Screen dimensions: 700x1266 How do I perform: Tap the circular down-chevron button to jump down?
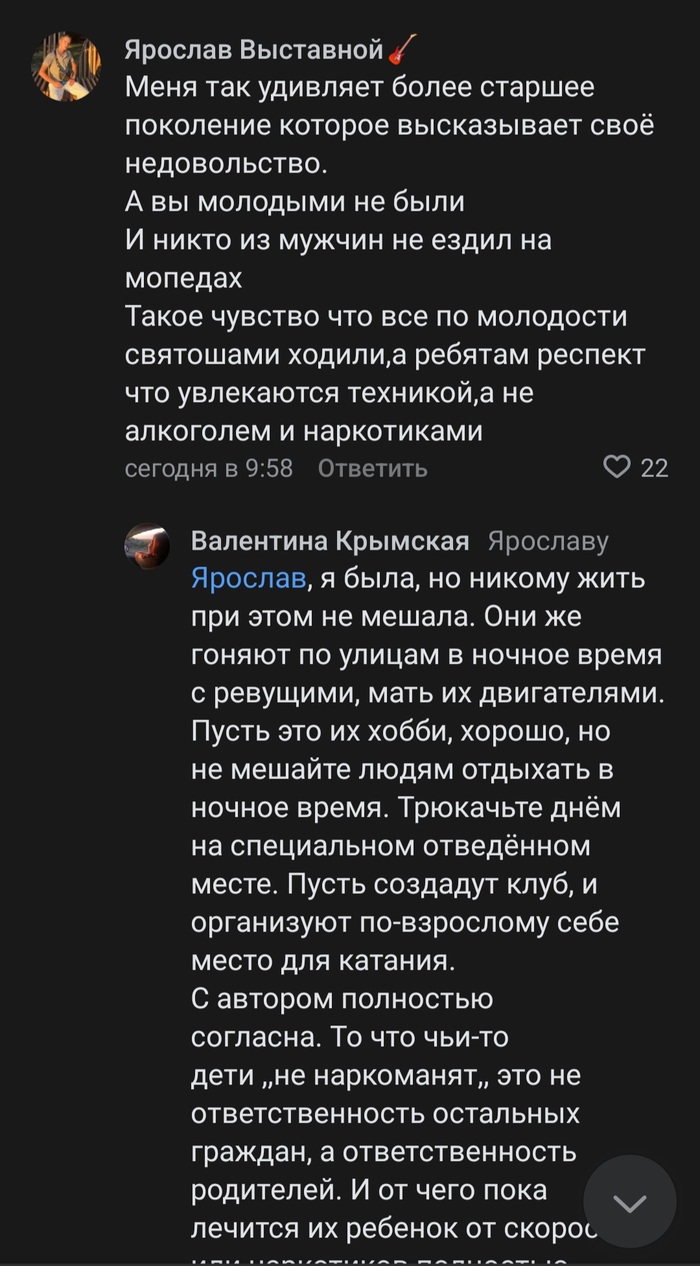pyautogui.click(x=630, y=1204)
